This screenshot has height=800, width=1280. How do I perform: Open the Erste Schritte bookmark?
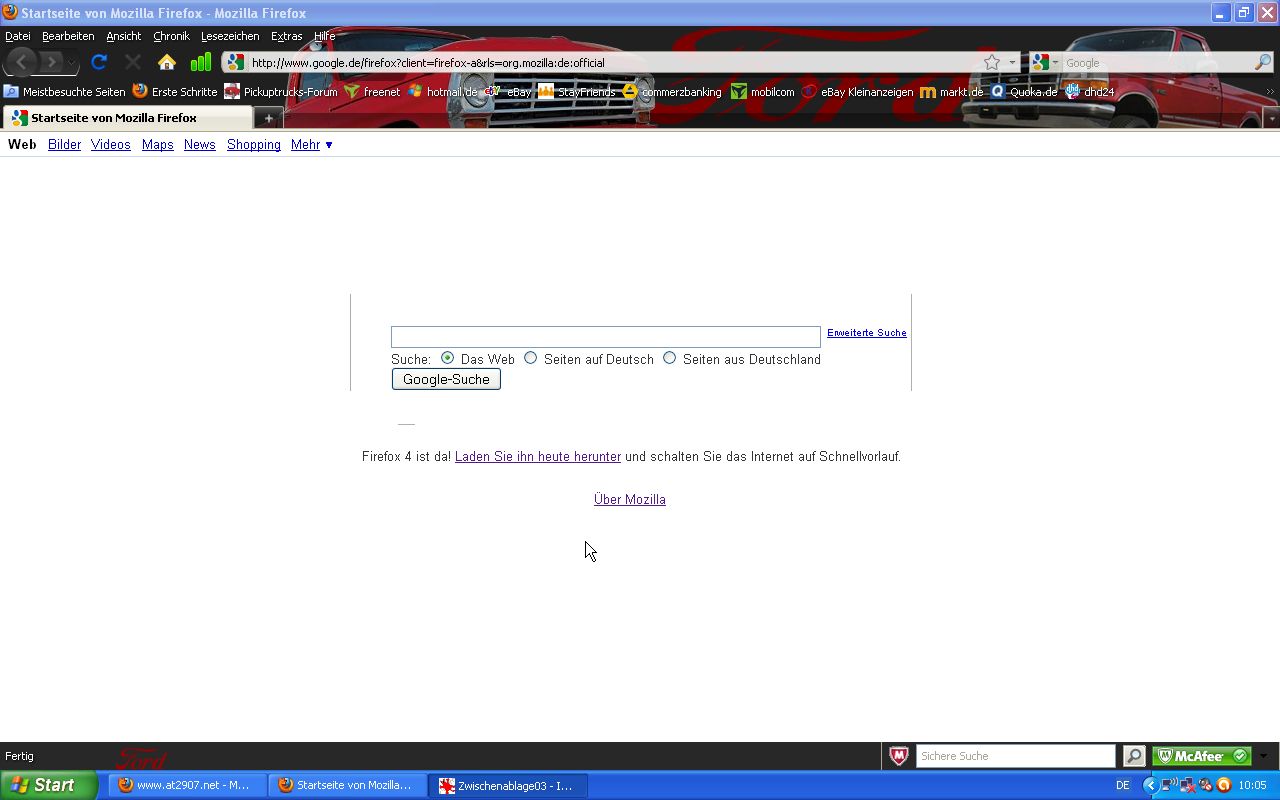coord(175,91)
